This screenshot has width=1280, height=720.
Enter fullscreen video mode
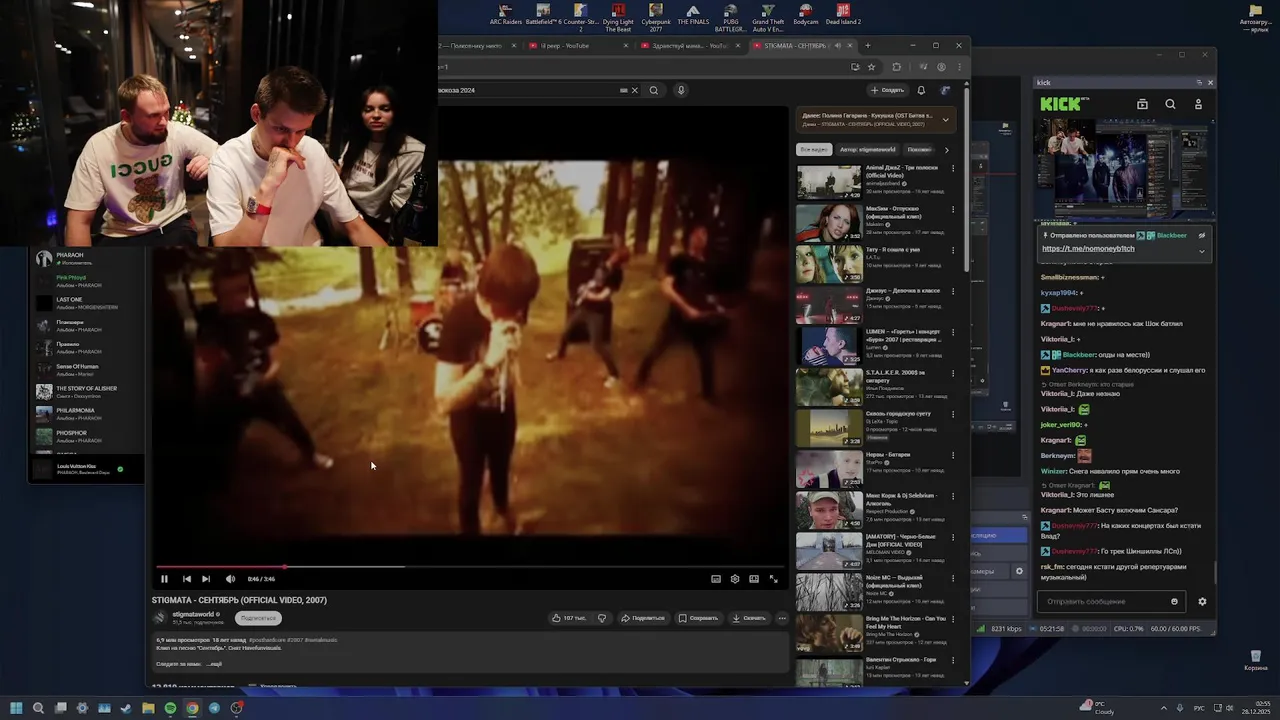tap(773, 579)
